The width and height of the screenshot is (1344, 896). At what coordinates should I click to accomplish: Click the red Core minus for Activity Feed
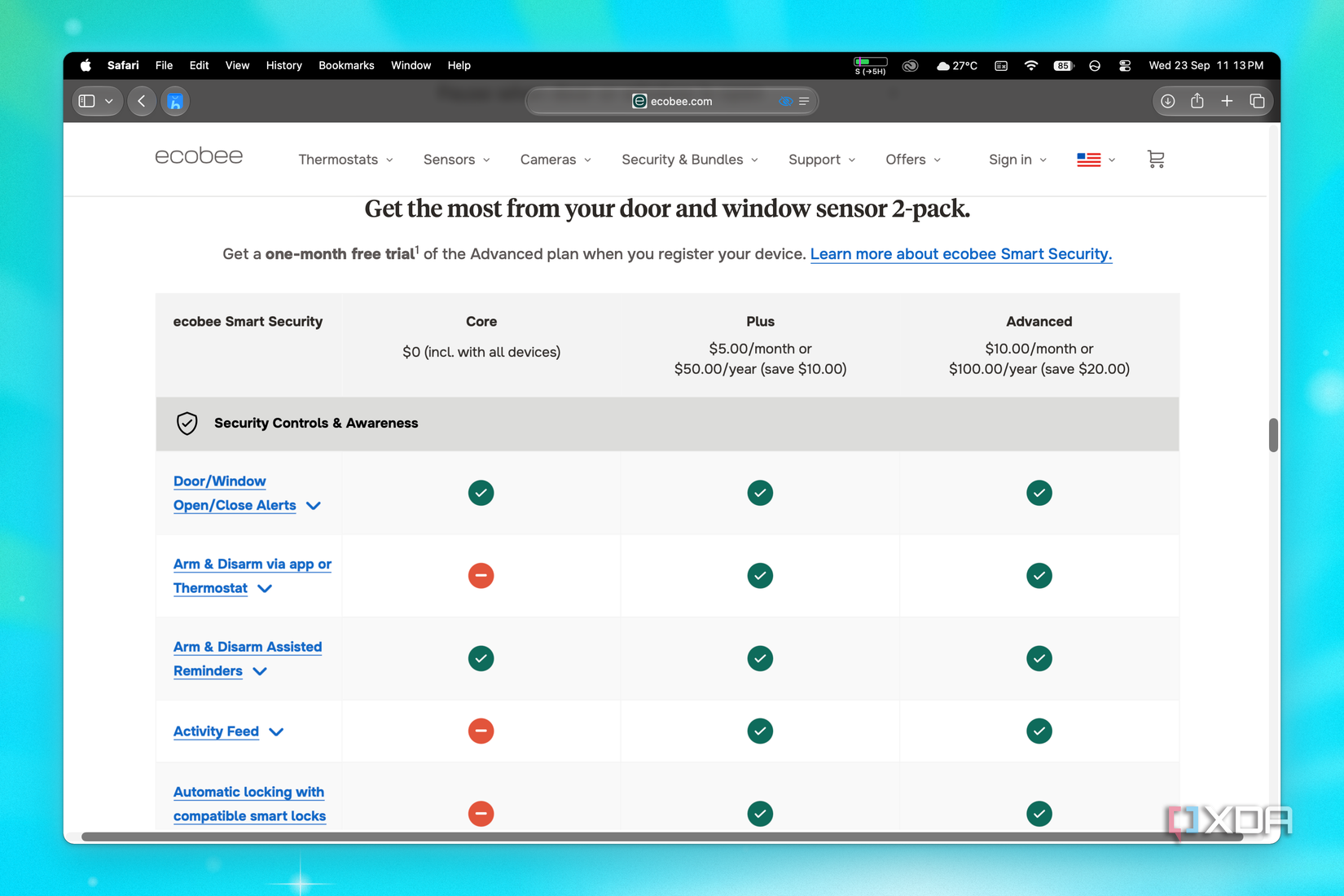pos(481,731)
